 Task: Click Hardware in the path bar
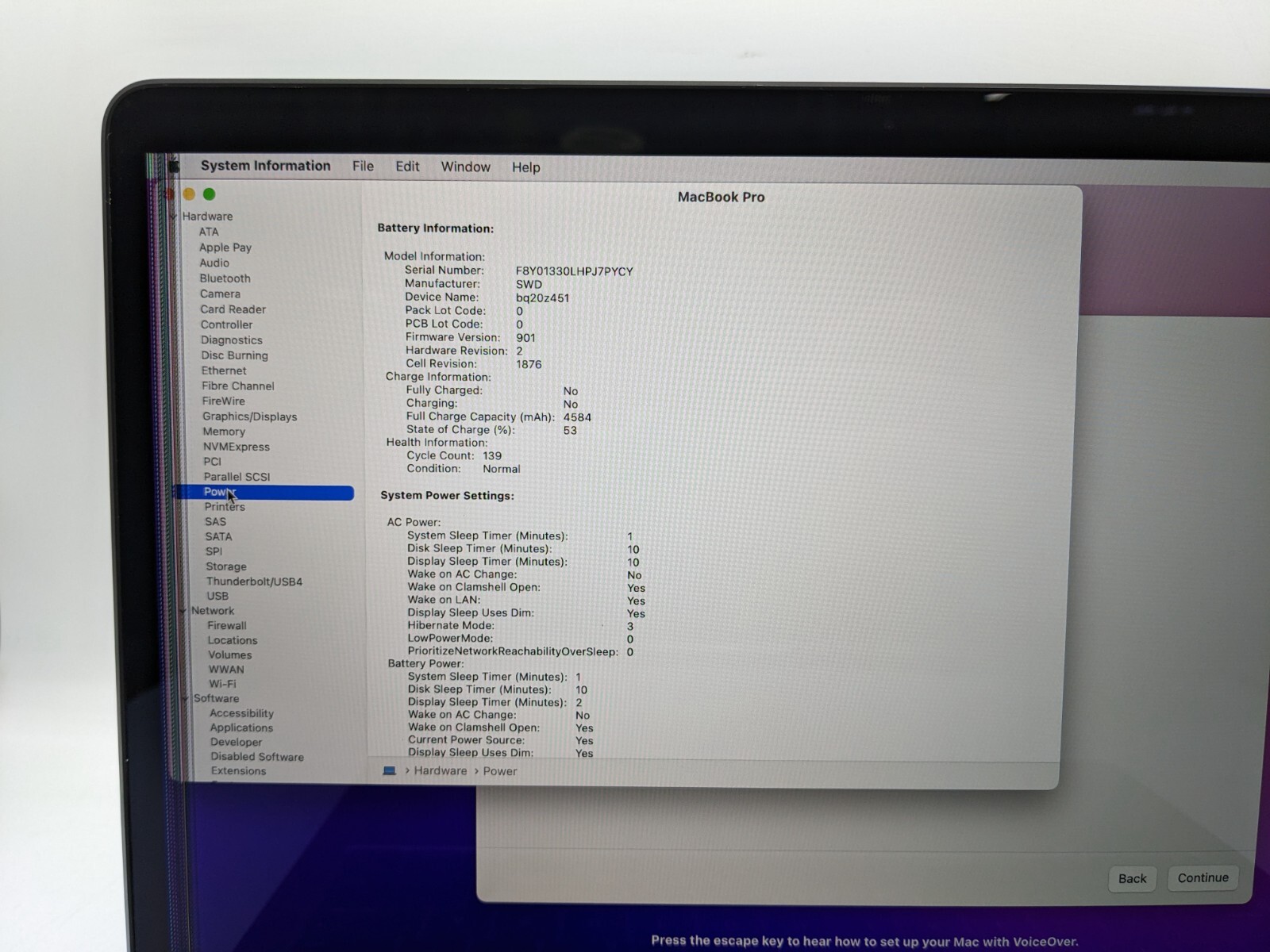click(x=441, y=771)
